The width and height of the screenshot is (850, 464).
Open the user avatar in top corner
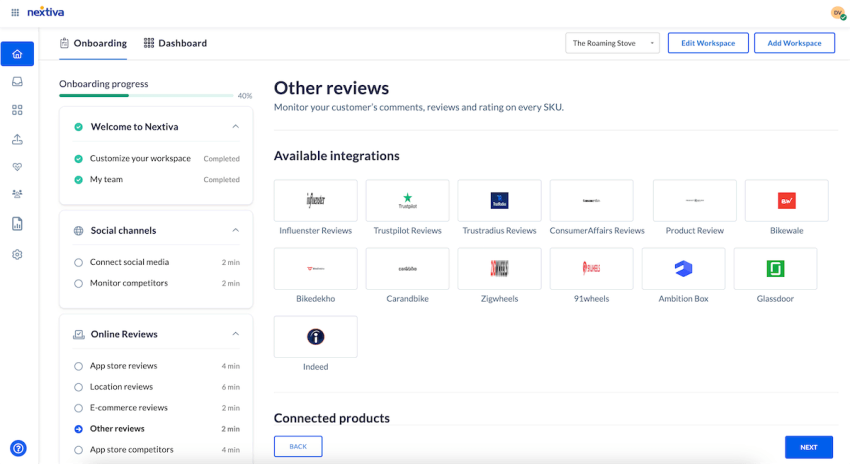click(x=838, y=13)
